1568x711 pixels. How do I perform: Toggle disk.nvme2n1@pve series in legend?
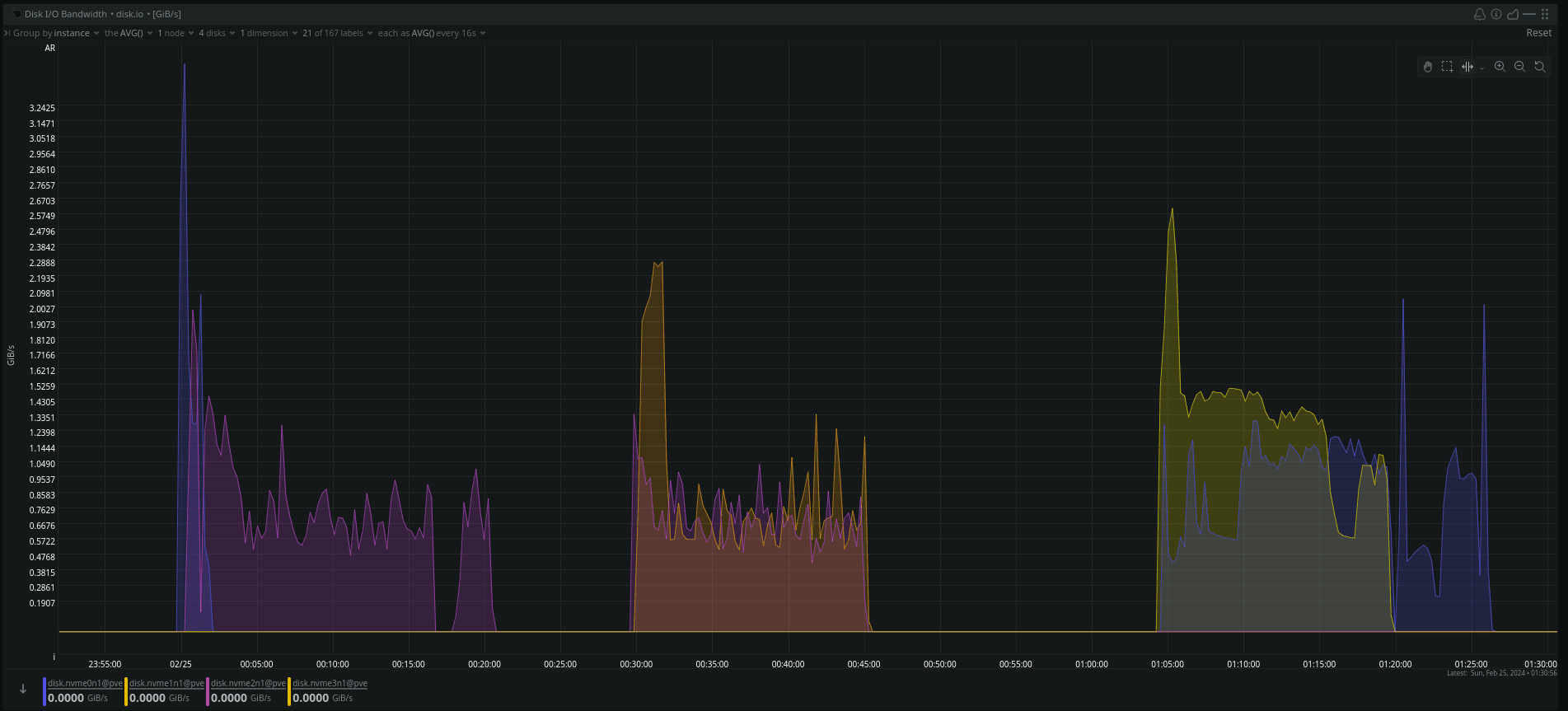pyautogui.click(x=248, y=683)
